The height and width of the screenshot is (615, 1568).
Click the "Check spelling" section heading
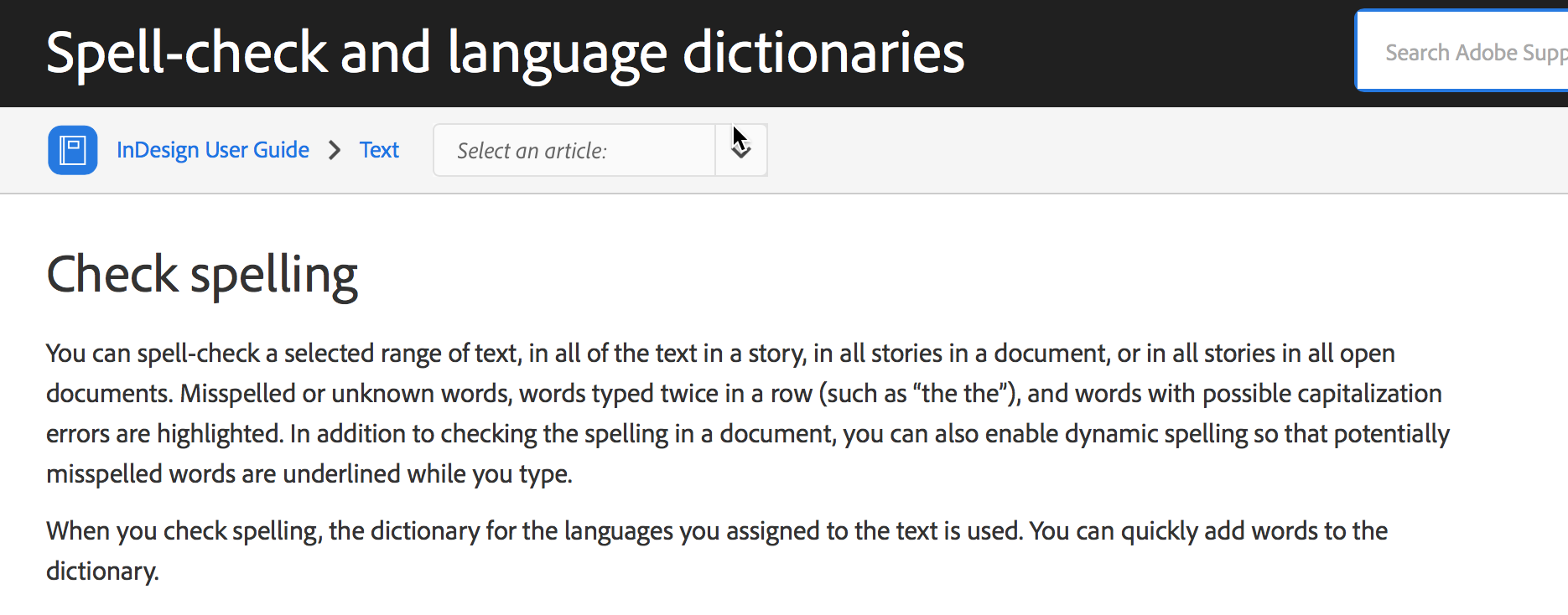tap(202, 275)
